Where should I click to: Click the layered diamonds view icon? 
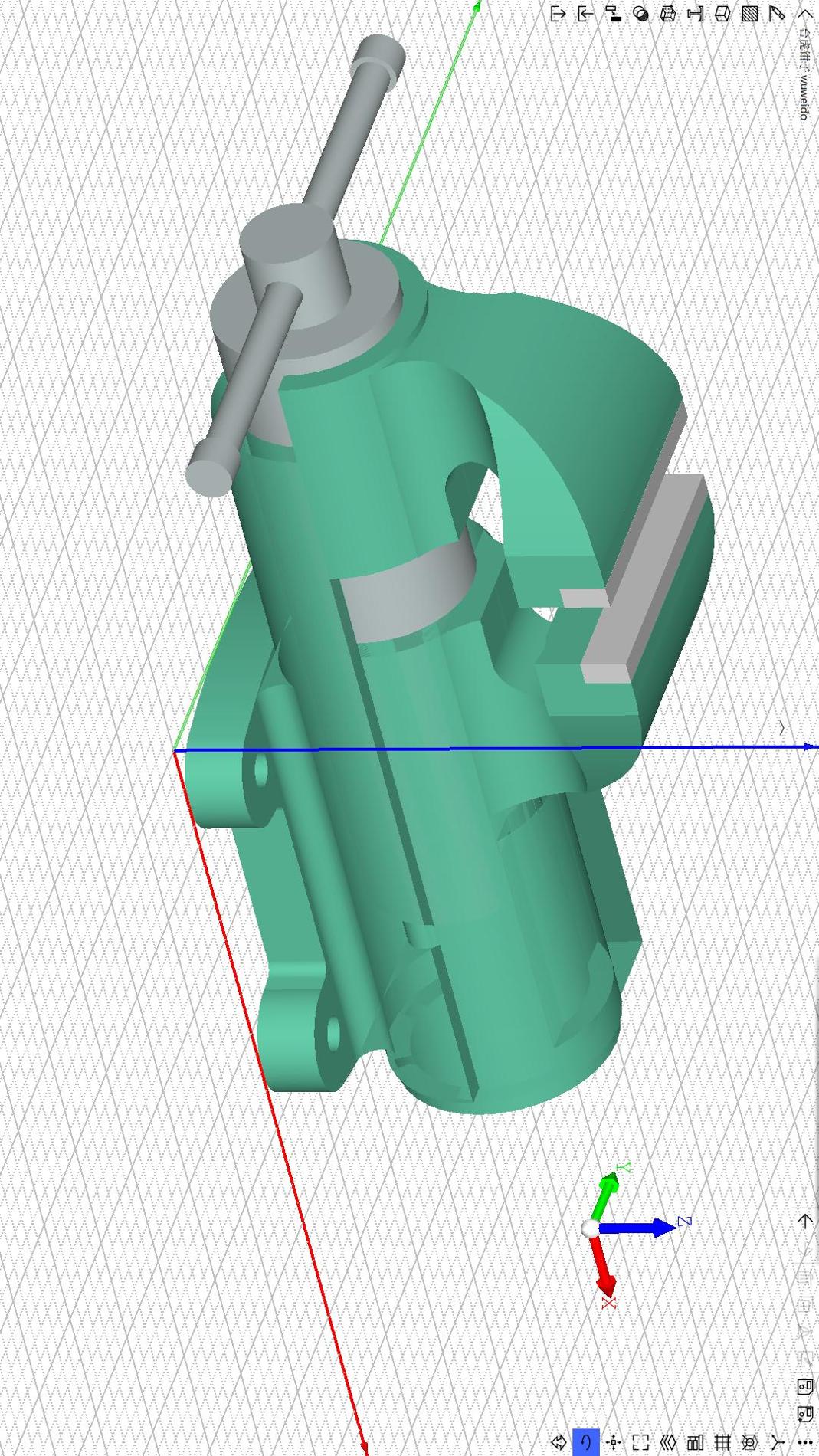tap(668, 1442)
